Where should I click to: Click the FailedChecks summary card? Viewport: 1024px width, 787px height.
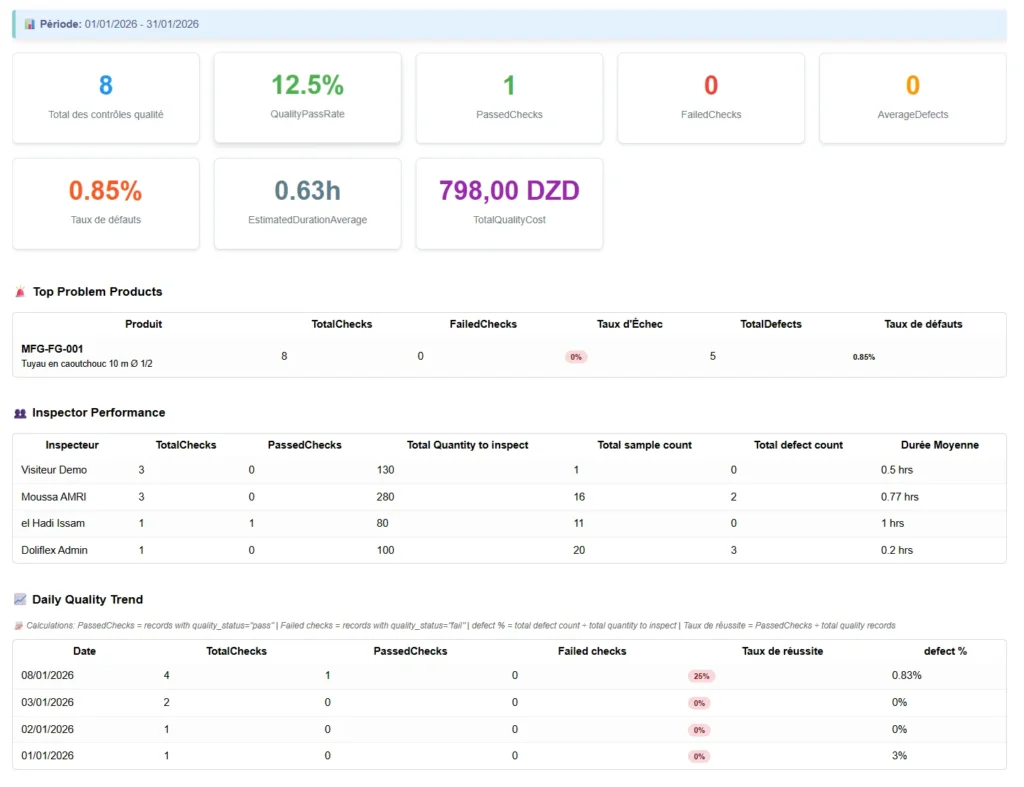click(x=710, y=98)
